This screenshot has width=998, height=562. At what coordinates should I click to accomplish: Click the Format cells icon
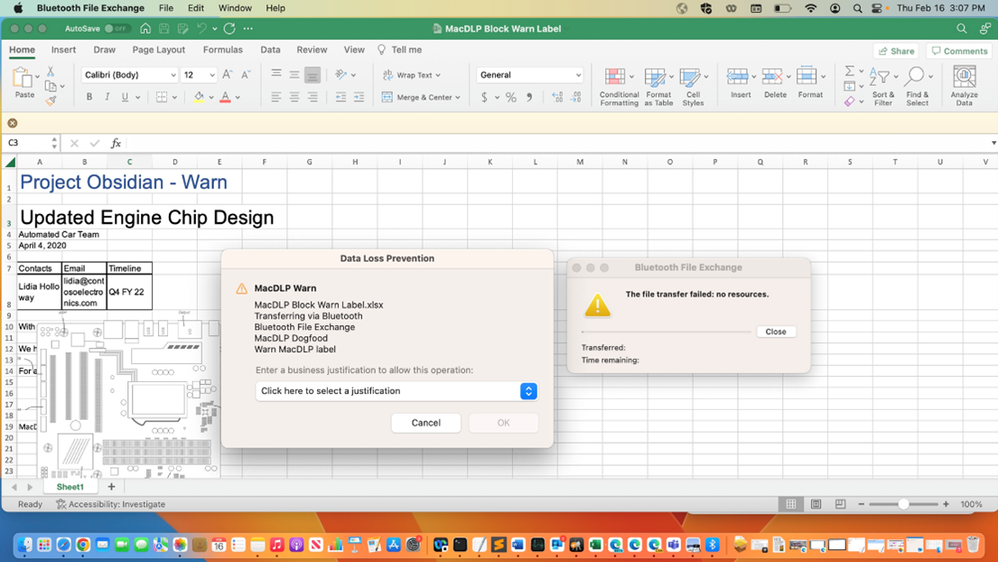click(806, 77)
